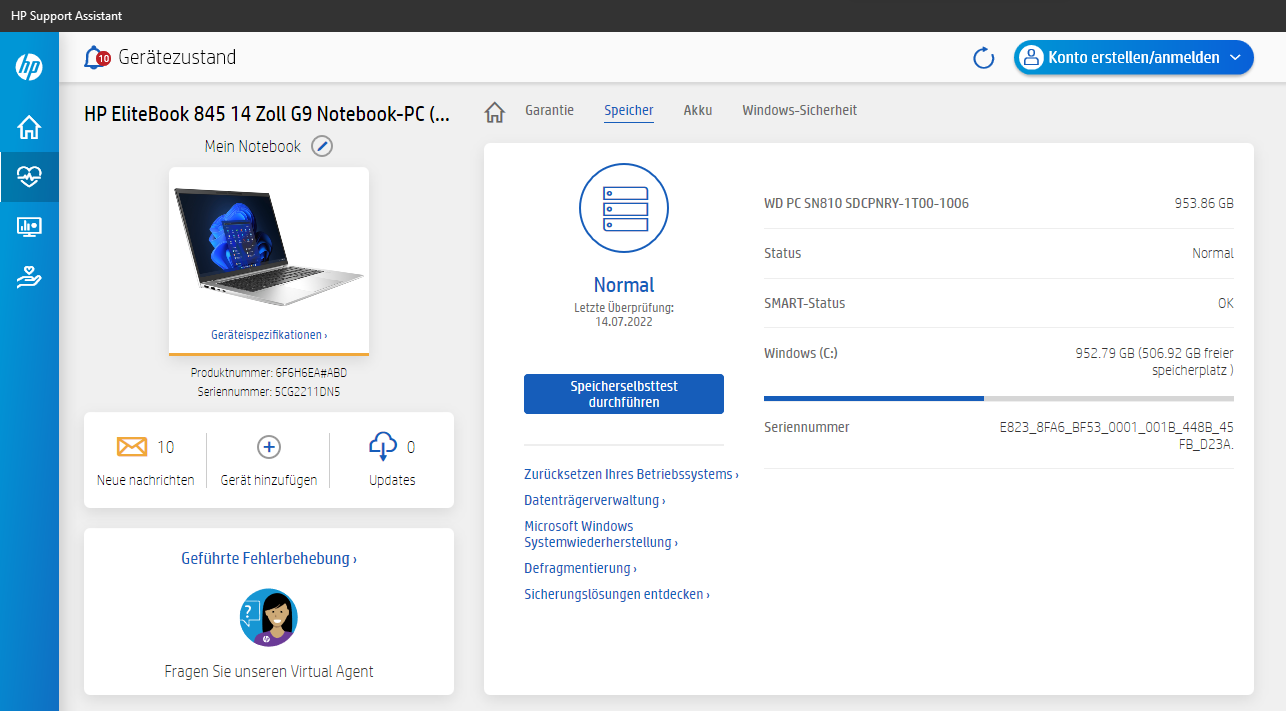Screen dimensions: 1286x711
Task: Select the Speicher tab
Action: [x=629, y=110]
